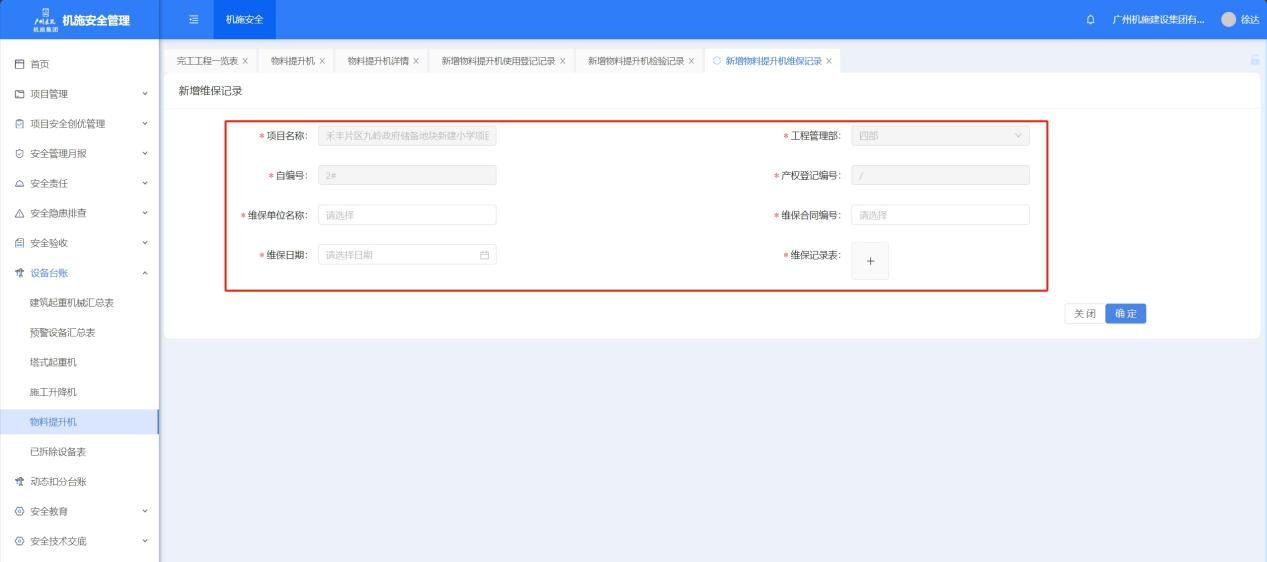Switch to the 新增物料提升机使用登记记录 tab

(x=497, y=61)
